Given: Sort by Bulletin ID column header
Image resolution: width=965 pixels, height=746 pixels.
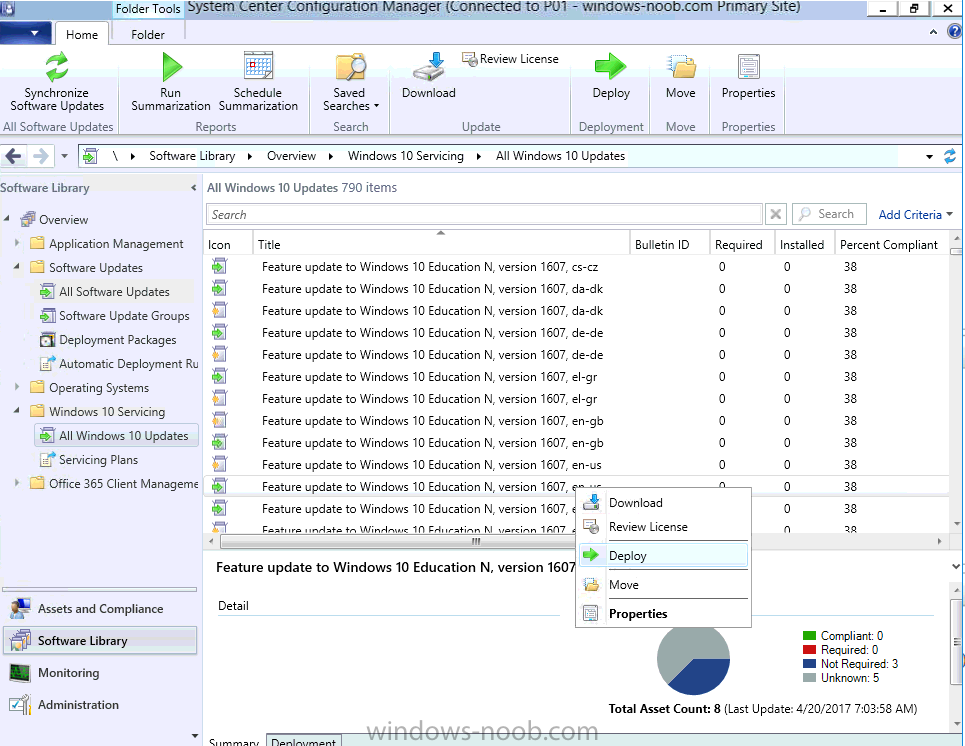Looking at the screenshot, I should coord(670,244).
